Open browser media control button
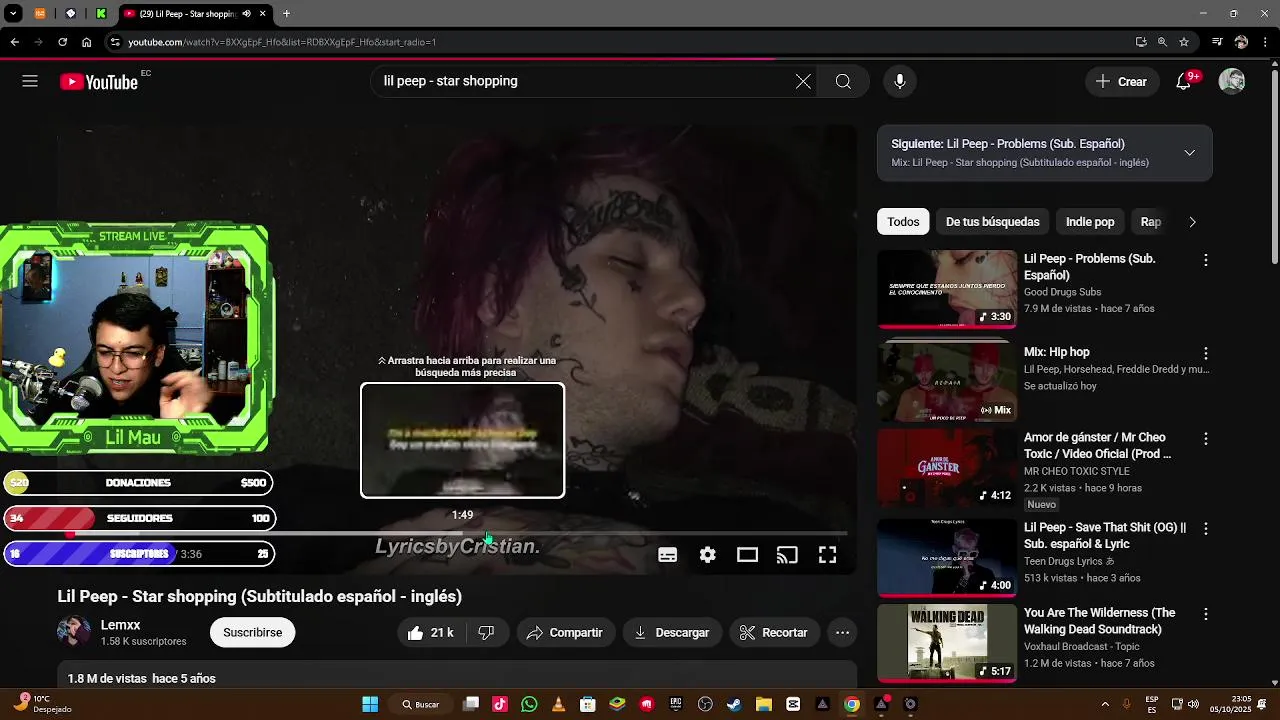 click(1217, 42)
